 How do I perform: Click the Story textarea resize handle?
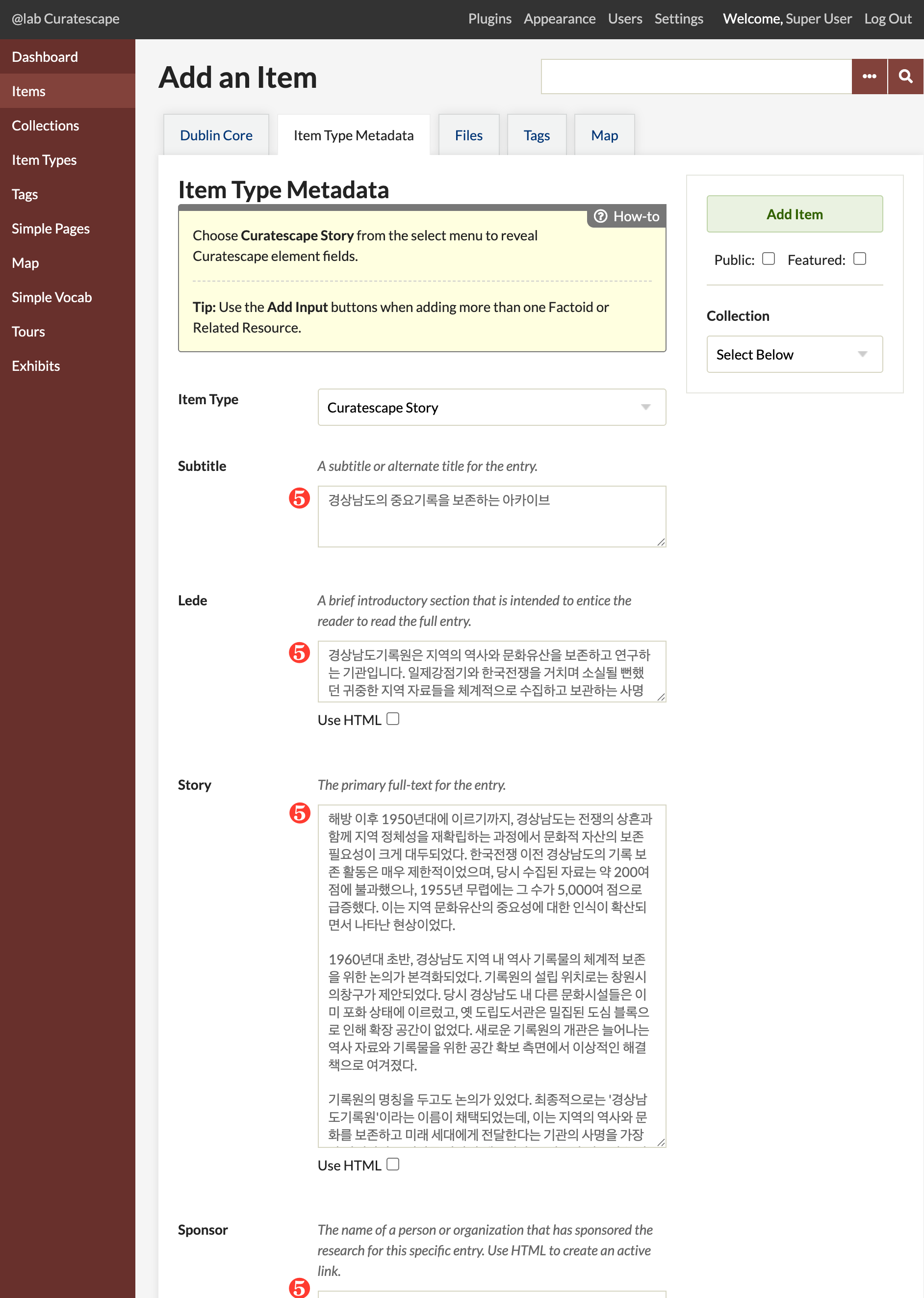tap(661, 1142)
